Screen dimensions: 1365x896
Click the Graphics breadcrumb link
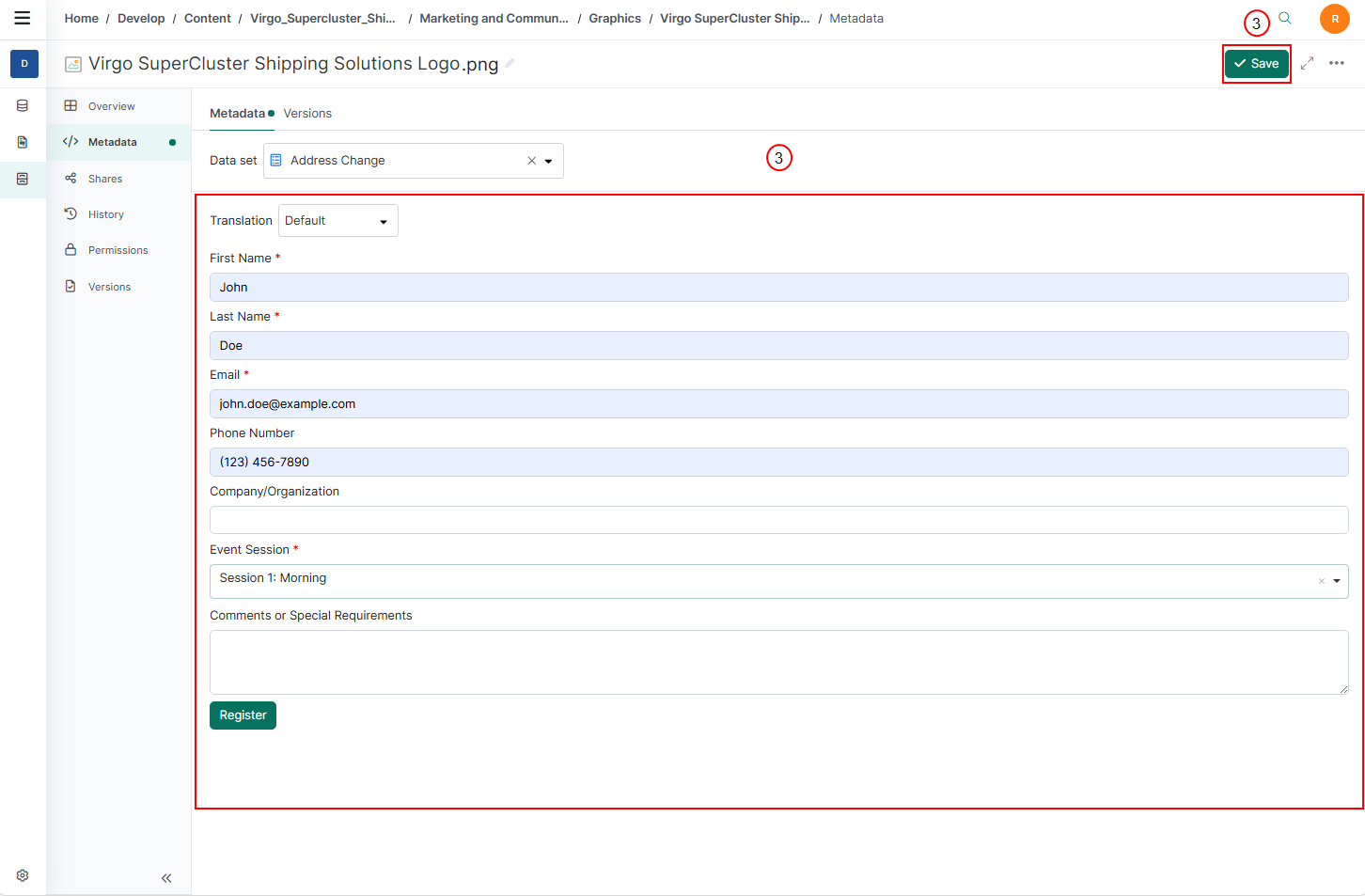click(x=615, y=19)
